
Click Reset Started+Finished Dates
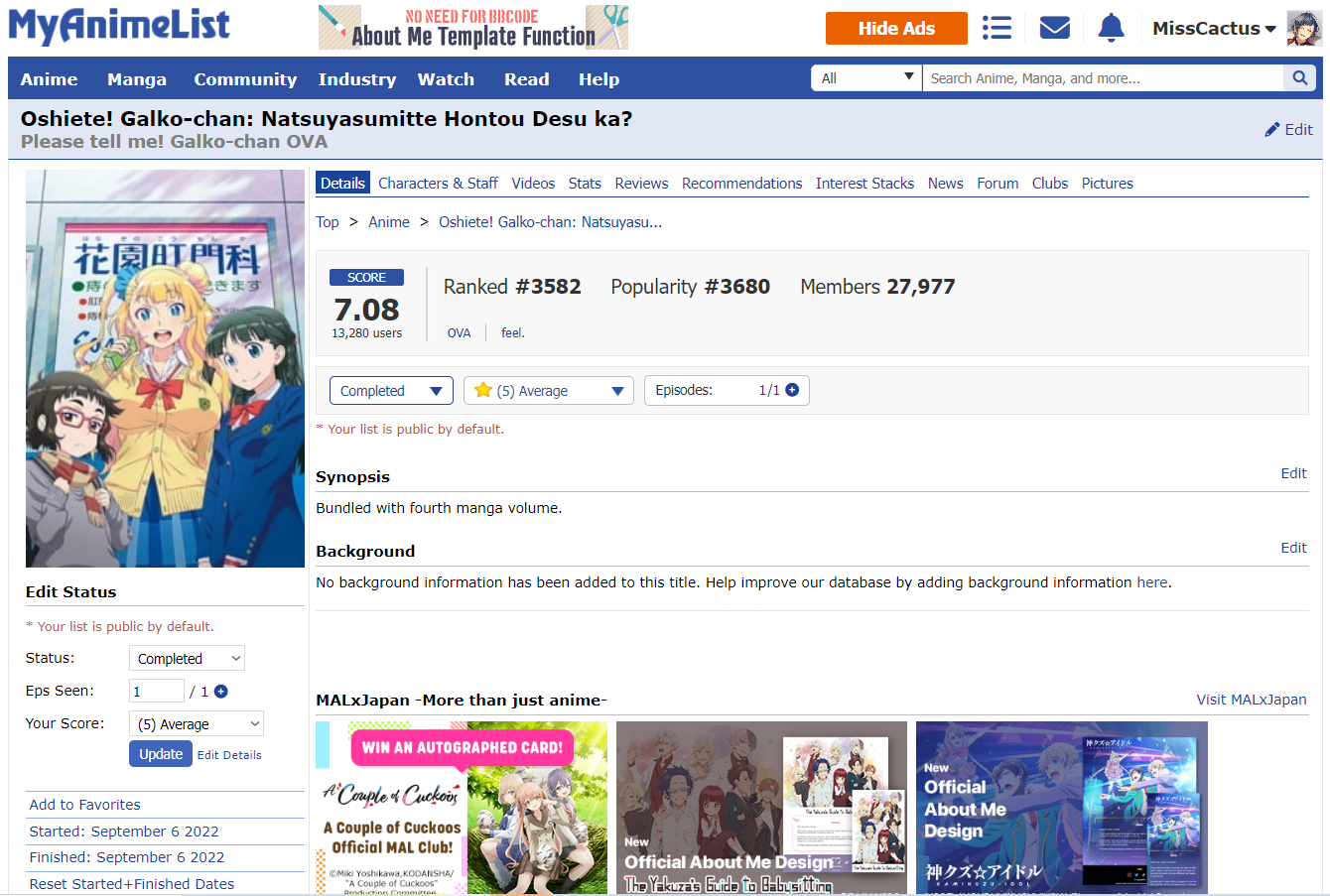132,884
